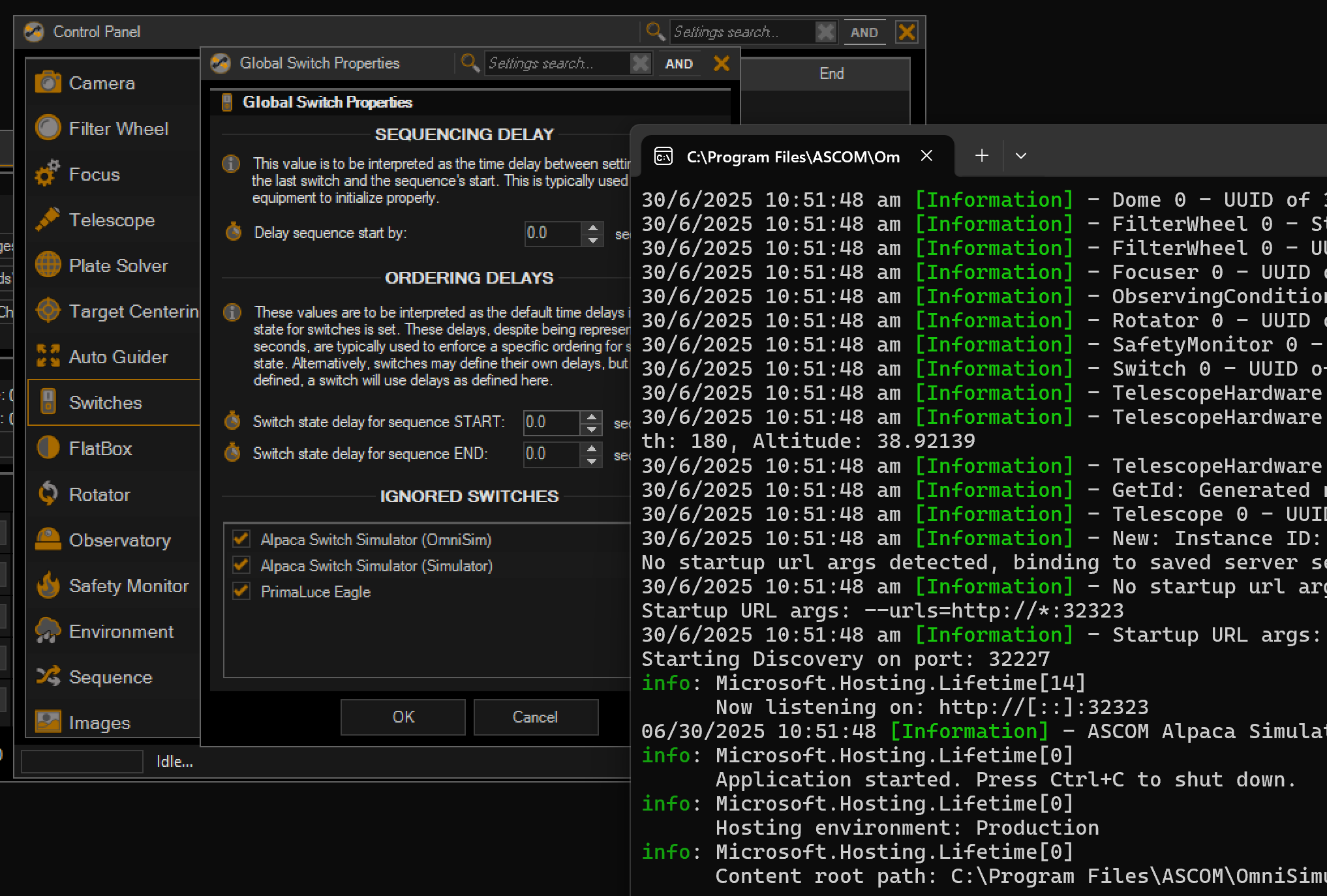Open Plate Solver globe icon

coord(48,265)
